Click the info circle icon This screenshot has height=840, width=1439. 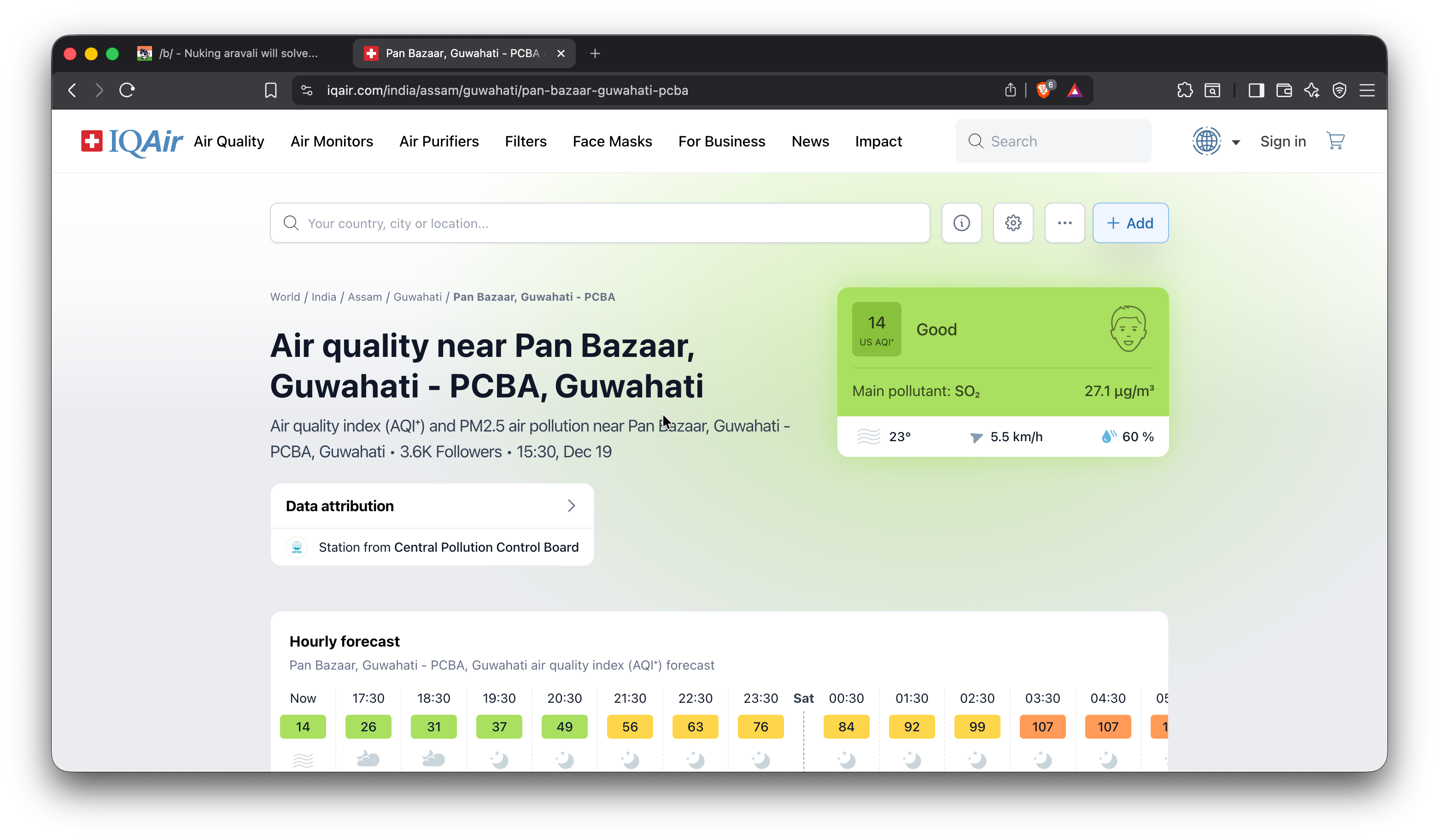pyautogui.click(x=962, y=223)
